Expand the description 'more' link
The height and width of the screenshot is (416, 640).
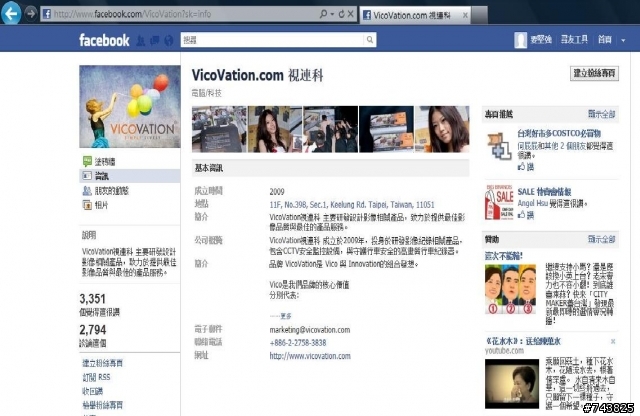tap(281, 316)
